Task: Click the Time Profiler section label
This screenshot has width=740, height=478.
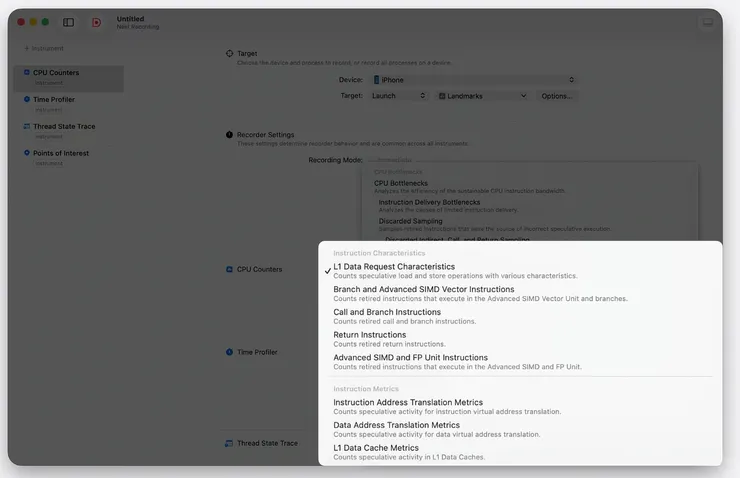Action: click(257, 352)
